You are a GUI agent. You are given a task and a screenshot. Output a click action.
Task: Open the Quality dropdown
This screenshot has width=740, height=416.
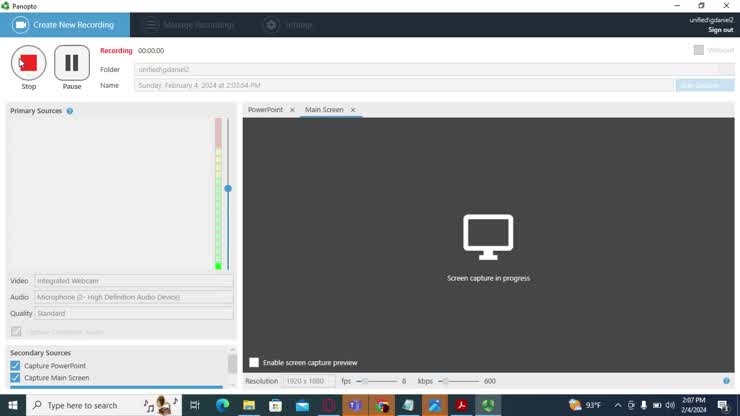coord(133,313)
